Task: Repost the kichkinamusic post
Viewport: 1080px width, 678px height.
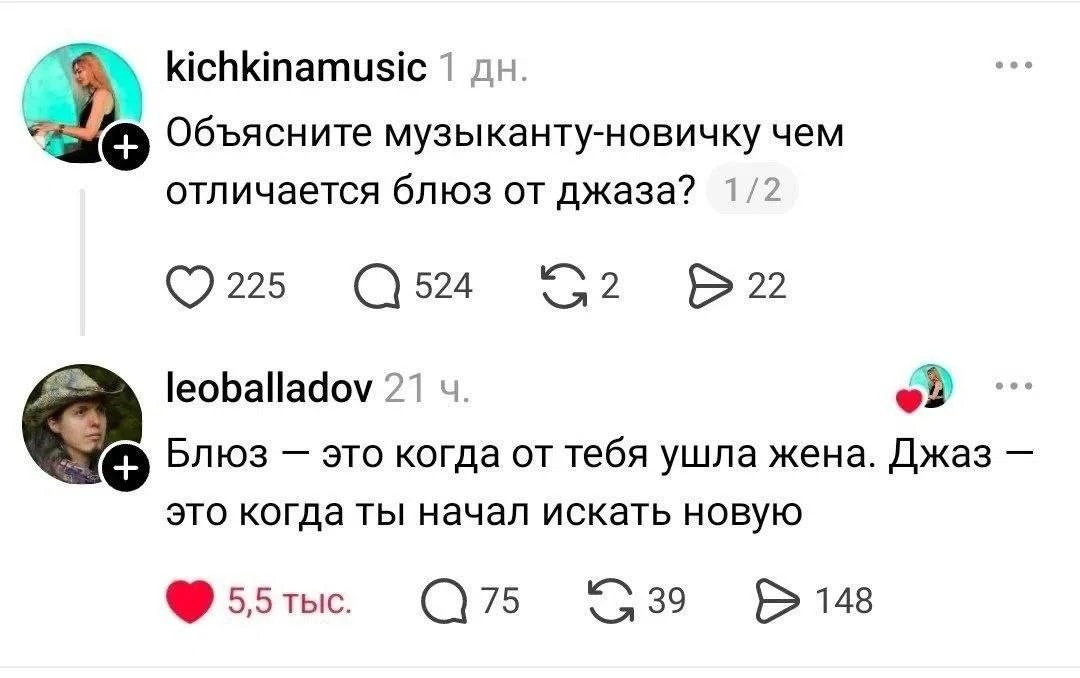Action: [x=565, y=287]
